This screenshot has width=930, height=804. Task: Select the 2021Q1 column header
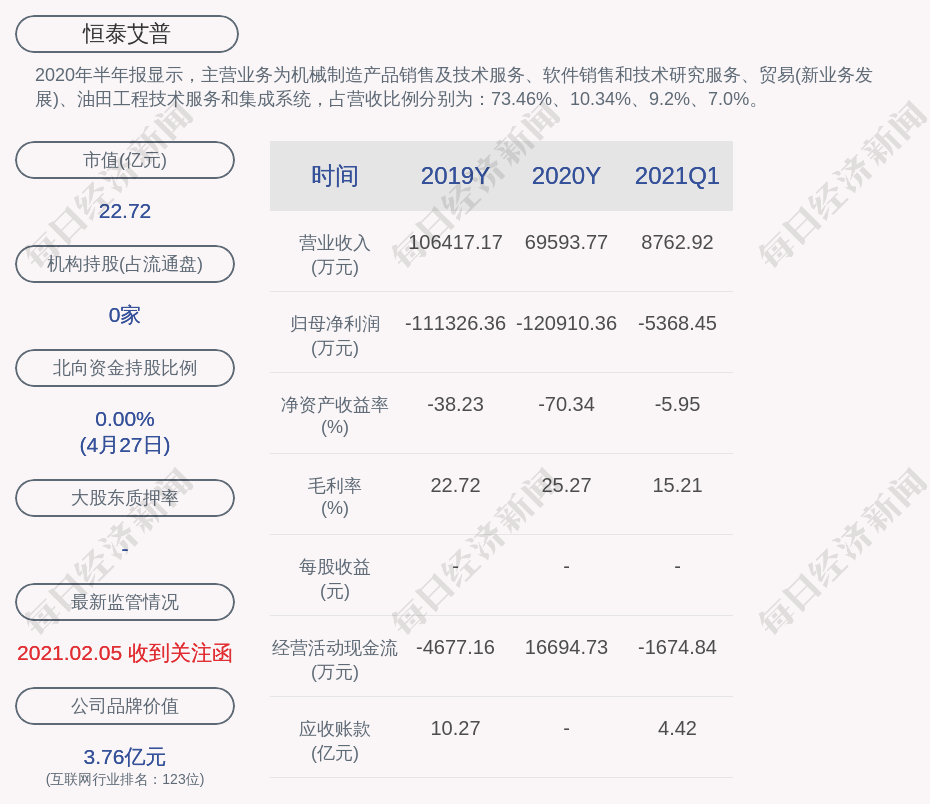677,176
